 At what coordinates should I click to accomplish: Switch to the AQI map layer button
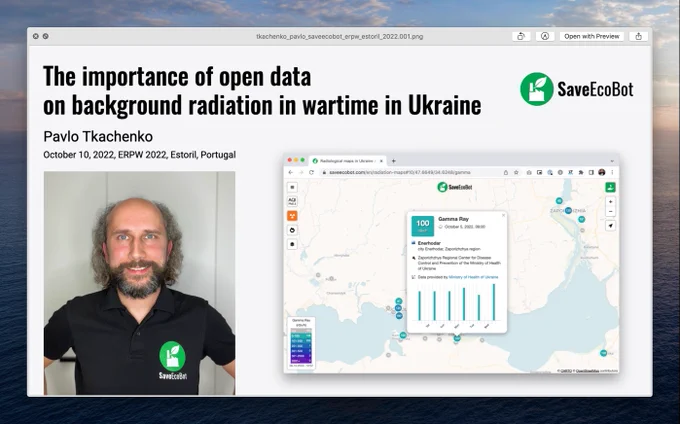pos(292,202)
